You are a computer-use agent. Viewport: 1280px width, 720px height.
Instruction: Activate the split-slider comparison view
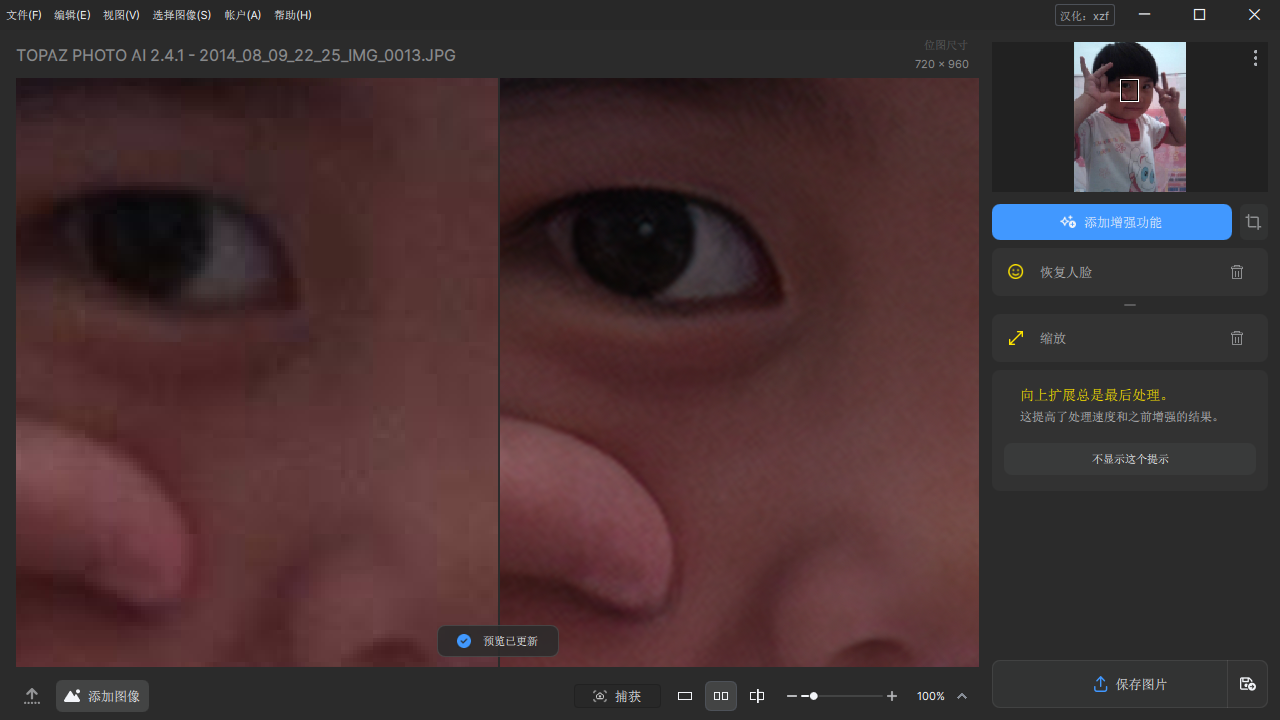tap(757, 695)
